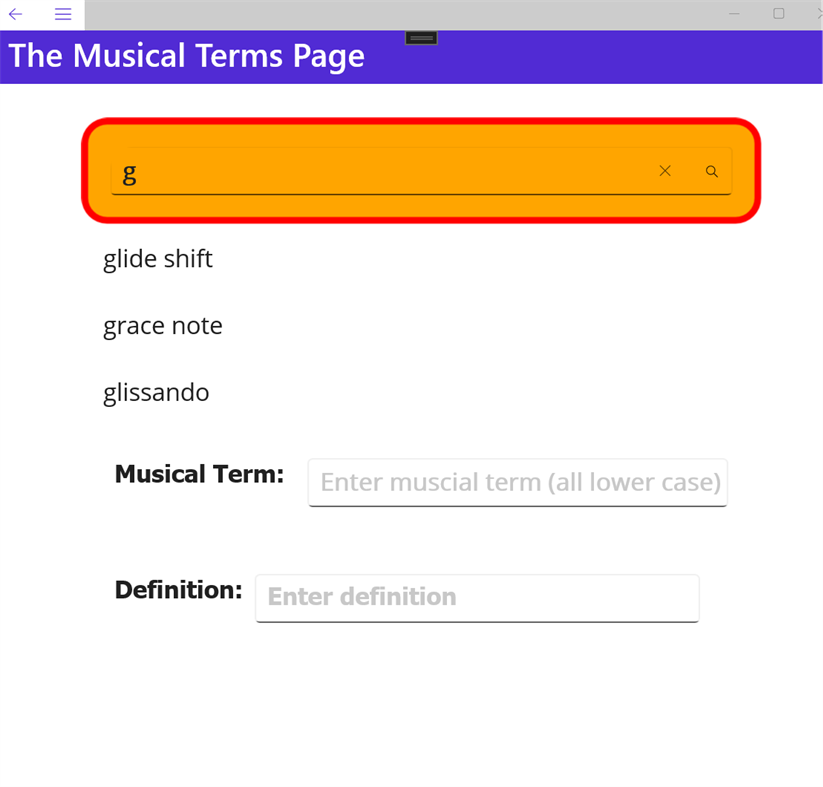Viewport: 823px width, 787px height.
Task: Maximize the application window
Action: pos(779,14)
